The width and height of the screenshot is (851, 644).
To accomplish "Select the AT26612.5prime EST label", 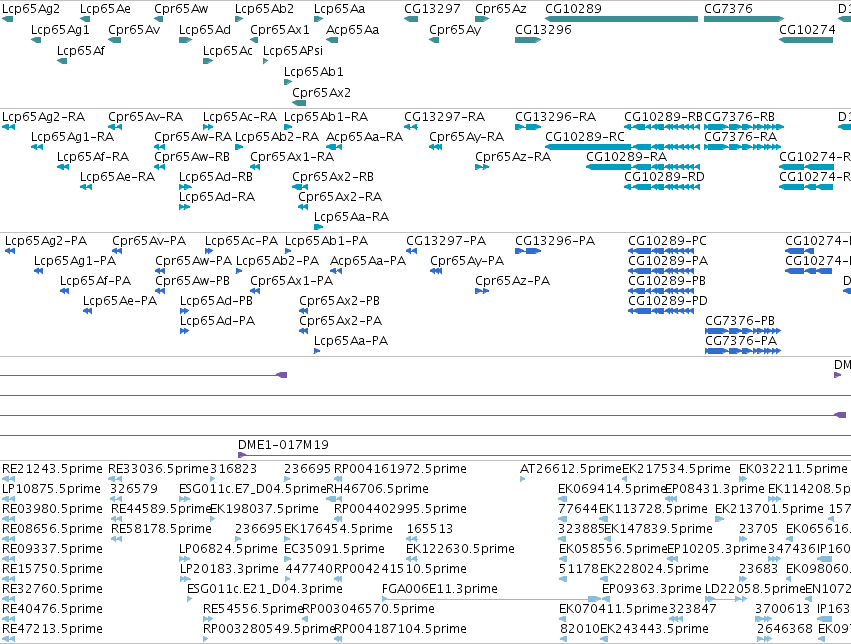I will tap(570, 469).
